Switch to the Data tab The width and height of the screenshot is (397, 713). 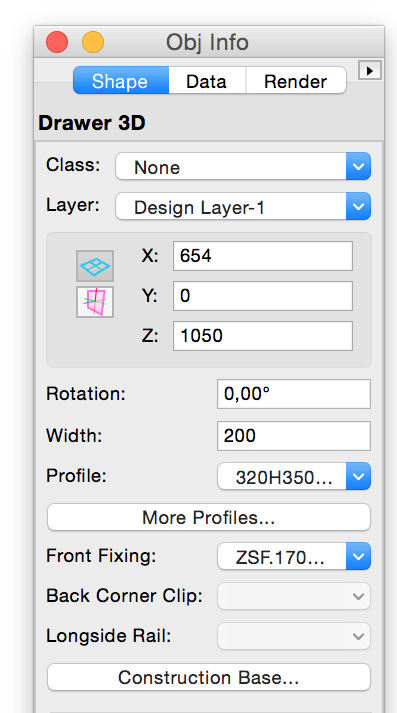click(207, 80)
